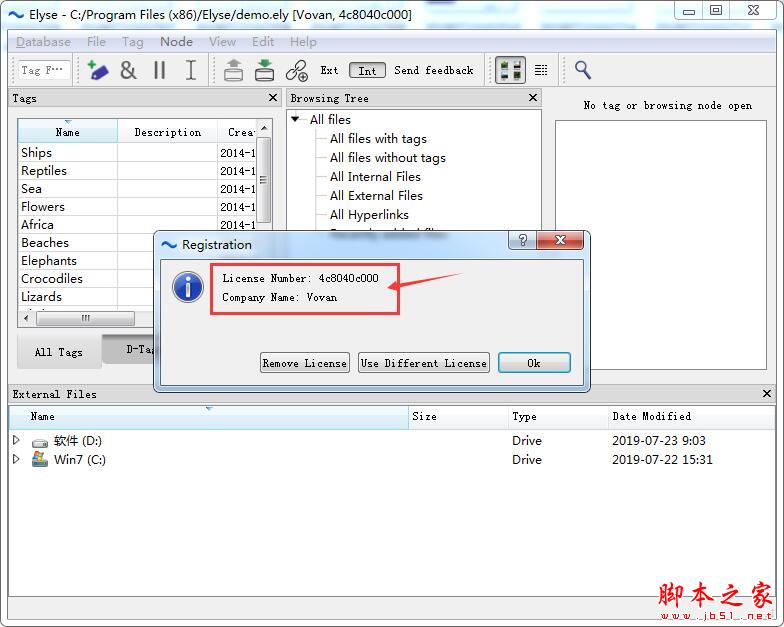Select the Crocodiles tag row

point(86,278)
